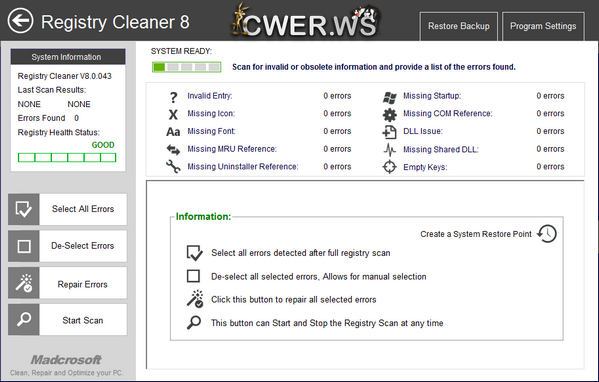Click the Repair Errors button label

point(82,285)
